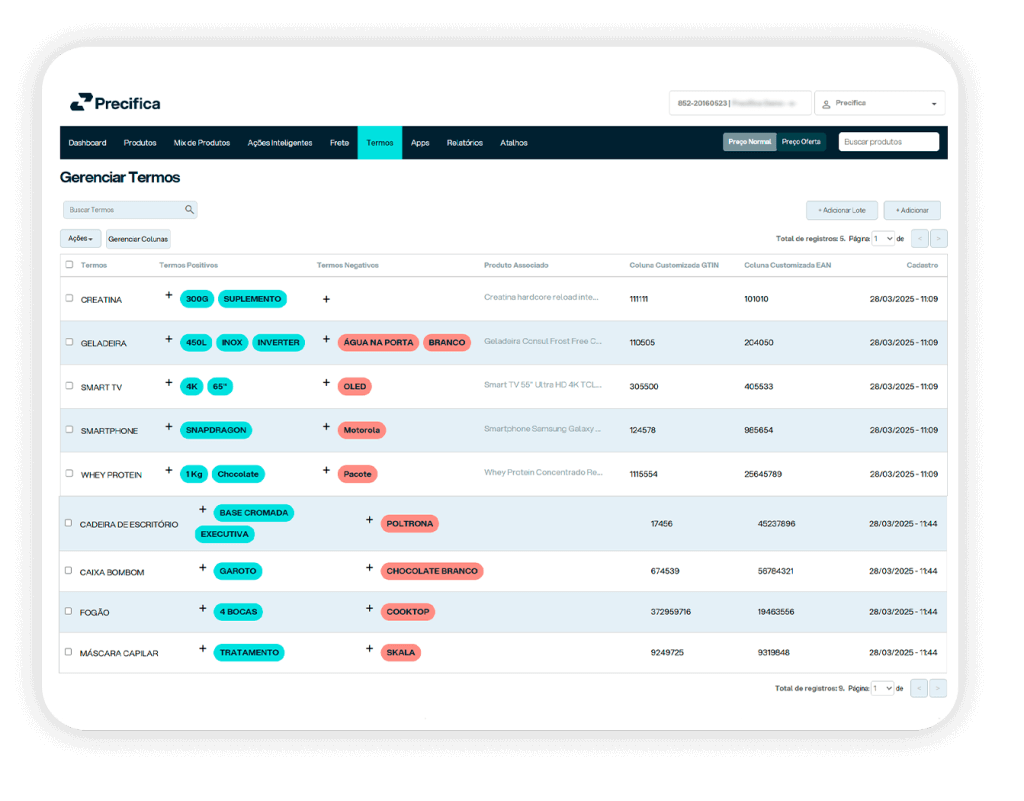Switch to Preço Oferta toggle

point(802,142)
